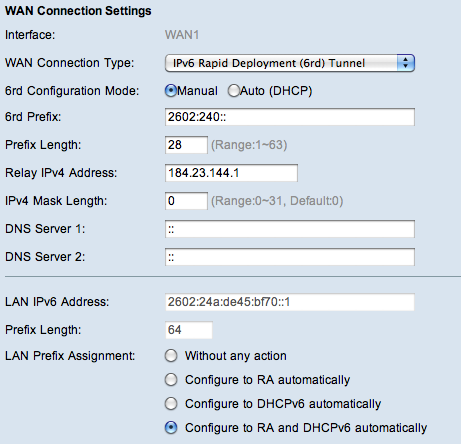
Task: Click the Without any action label text
Action: coord(236,356)
